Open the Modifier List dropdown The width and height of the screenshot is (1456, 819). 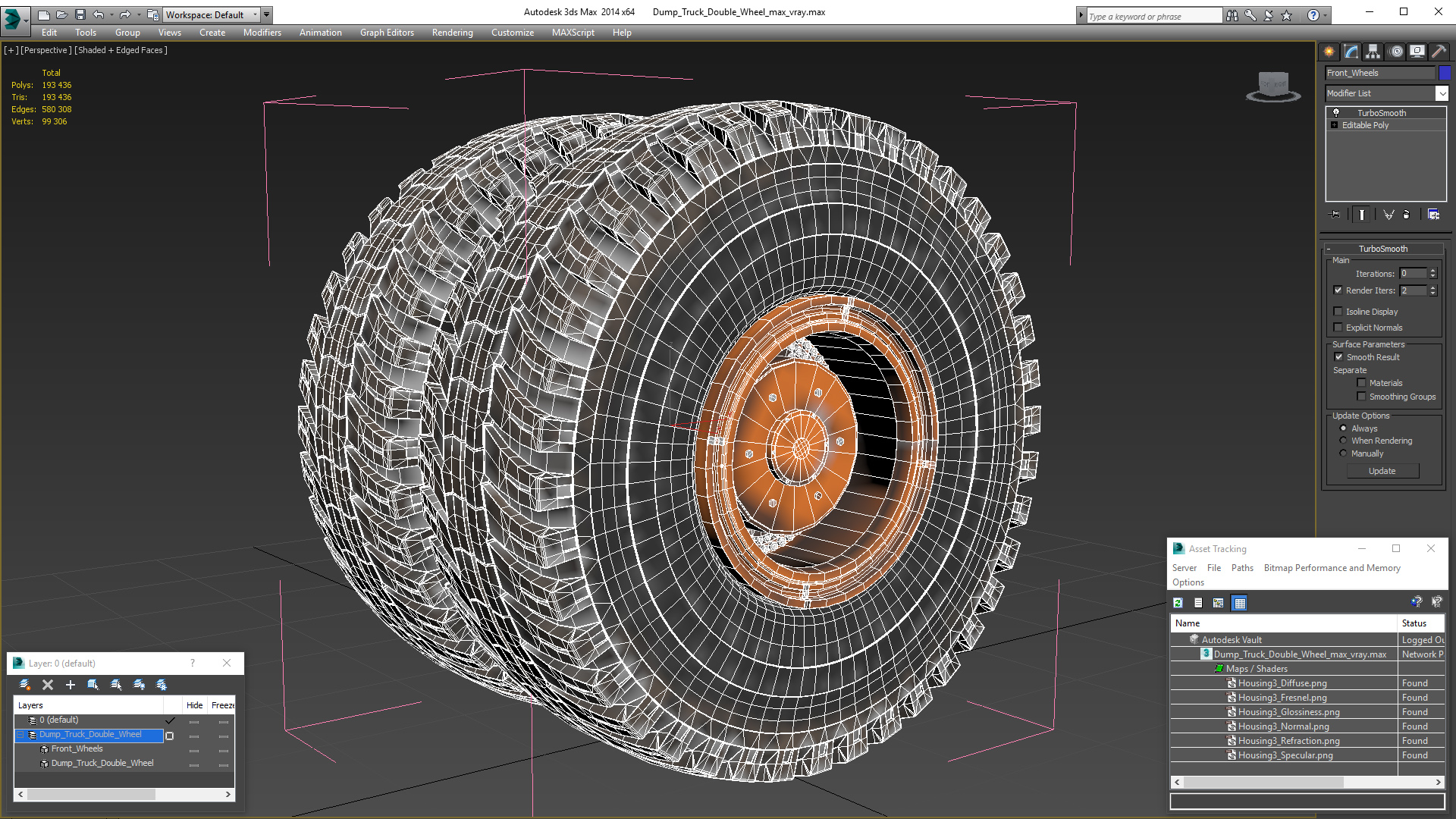point(1441,93)
